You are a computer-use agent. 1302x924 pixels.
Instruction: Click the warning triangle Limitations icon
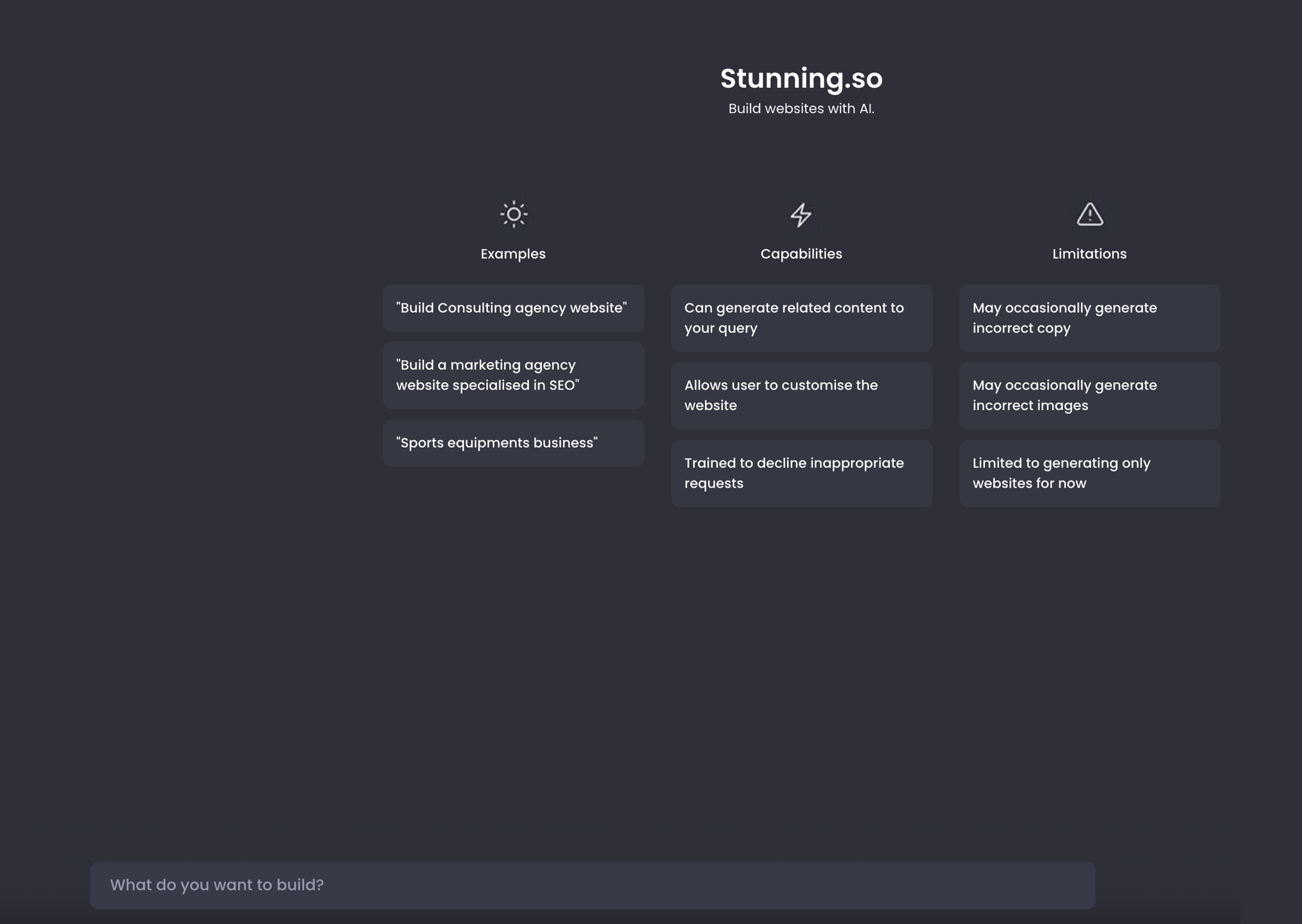(x=1089, y=214)
